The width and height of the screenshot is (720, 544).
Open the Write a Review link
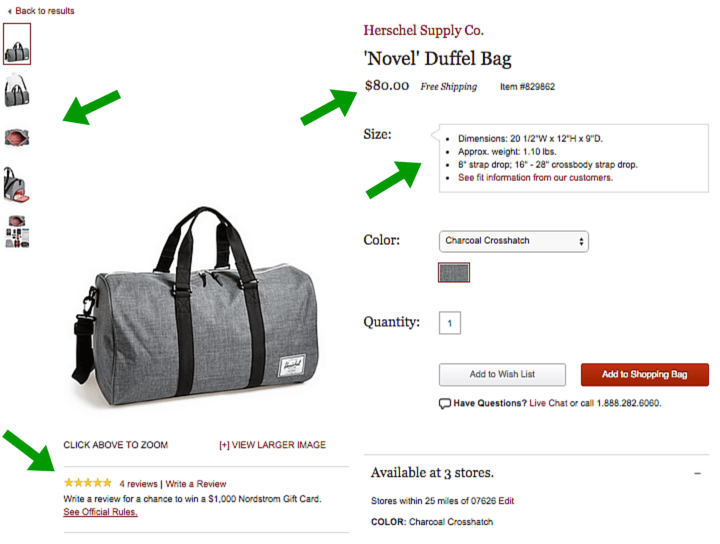coord(196,484)
